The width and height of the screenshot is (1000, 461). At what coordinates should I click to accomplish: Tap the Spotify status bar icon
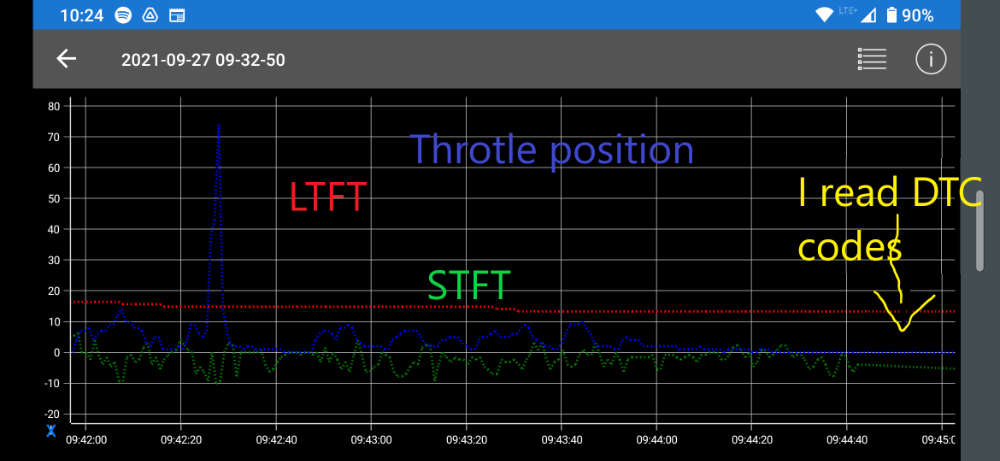122,15
